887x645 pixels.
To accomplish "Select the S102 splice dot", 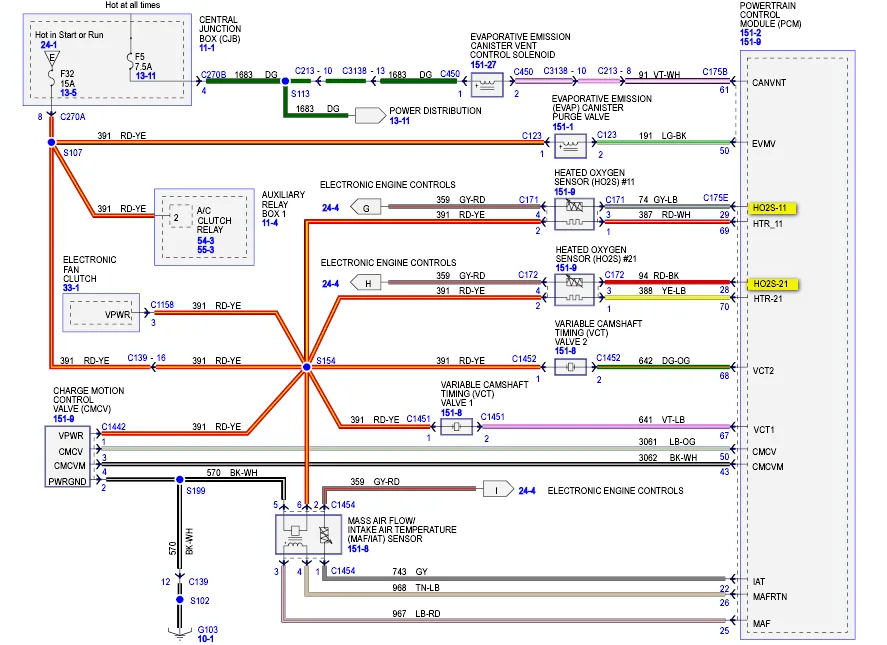I will click(x=180, y=600).
